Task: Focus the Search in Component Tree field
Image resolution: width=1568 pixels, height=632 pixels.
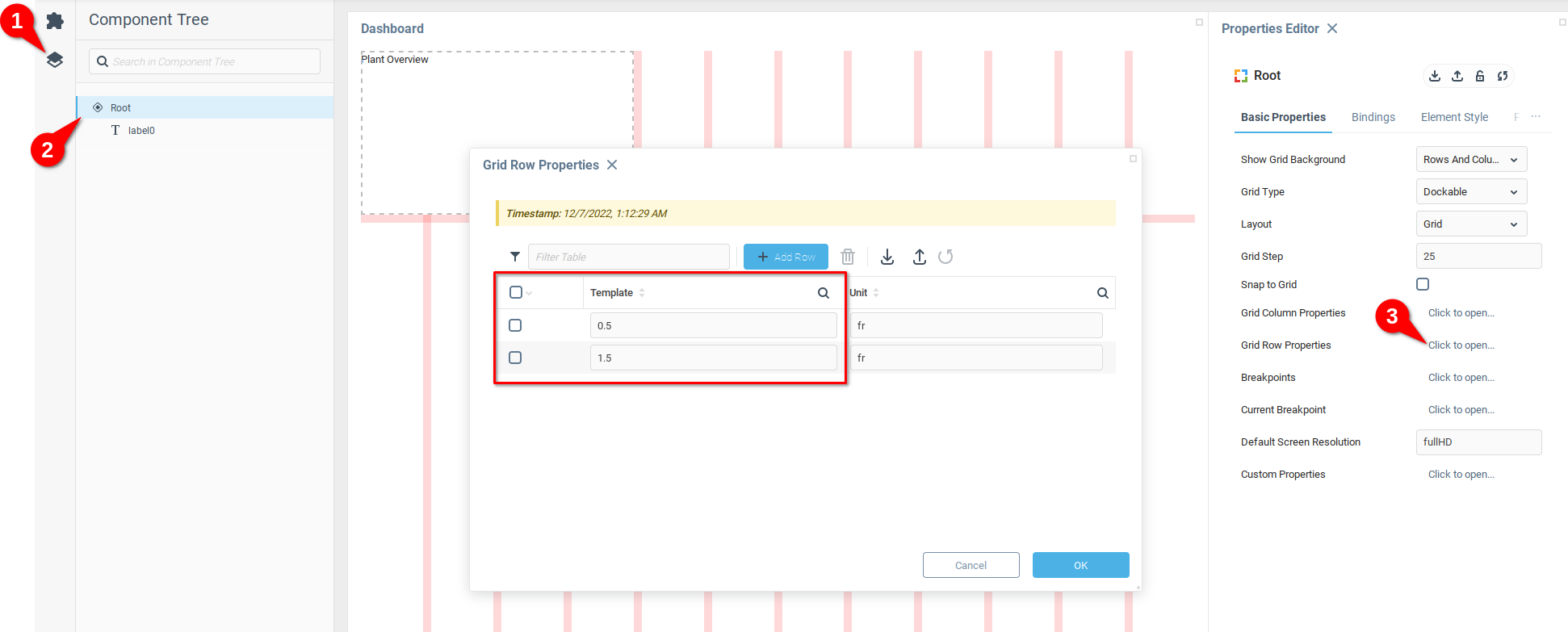Action: pyautogui.click(x=204, y=61)
